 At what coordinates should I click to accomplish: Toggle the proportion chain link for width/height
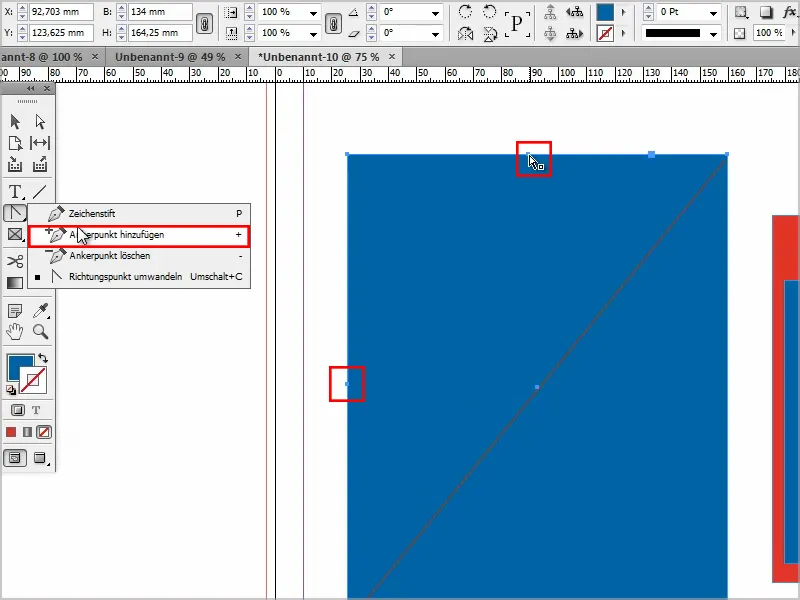coord(205,22)
